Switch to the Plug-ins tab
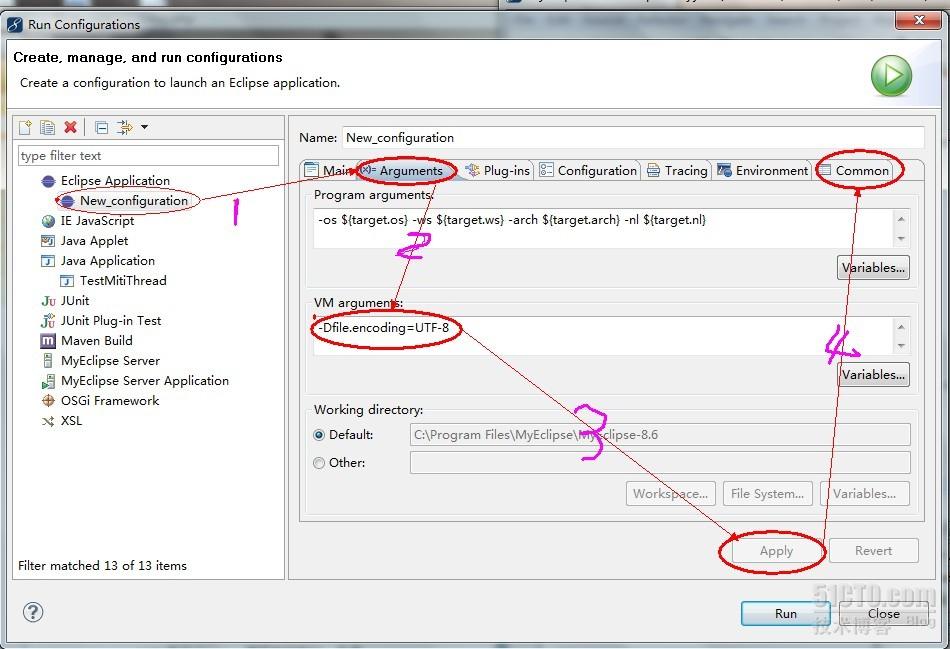This screenshot has height=649, width=950. (x=497, y=171)
